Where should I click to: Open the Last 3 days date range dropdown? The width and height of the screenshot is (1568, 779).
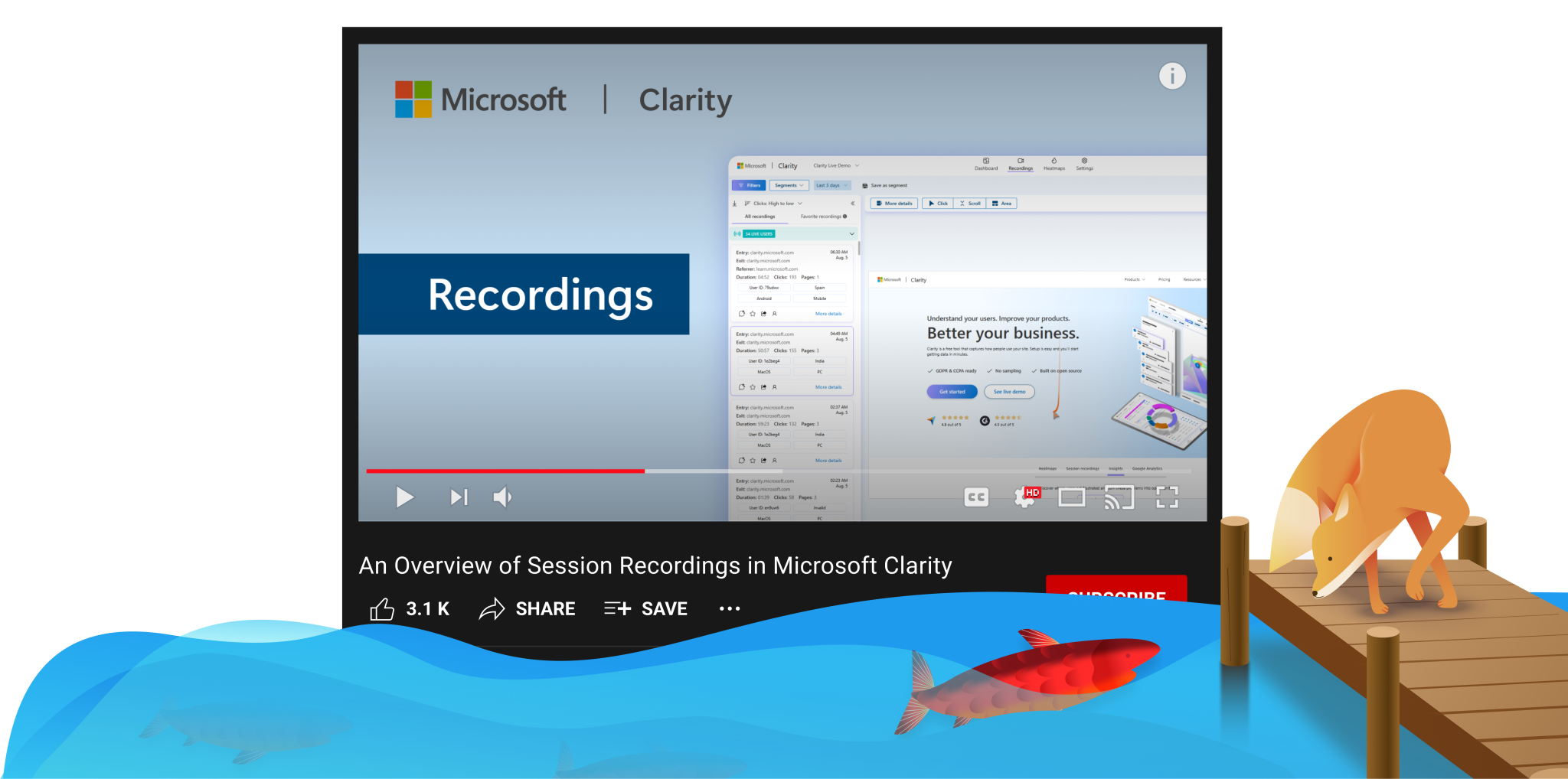(x=832, y=185)
